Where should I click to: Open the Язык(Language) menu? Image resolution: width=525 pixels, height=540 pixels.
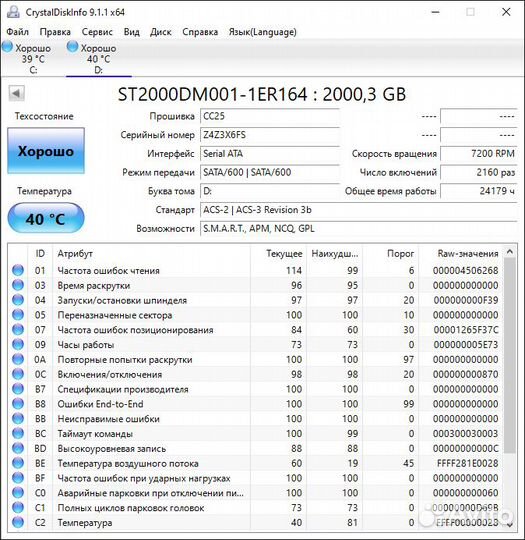tap(262, 32)
